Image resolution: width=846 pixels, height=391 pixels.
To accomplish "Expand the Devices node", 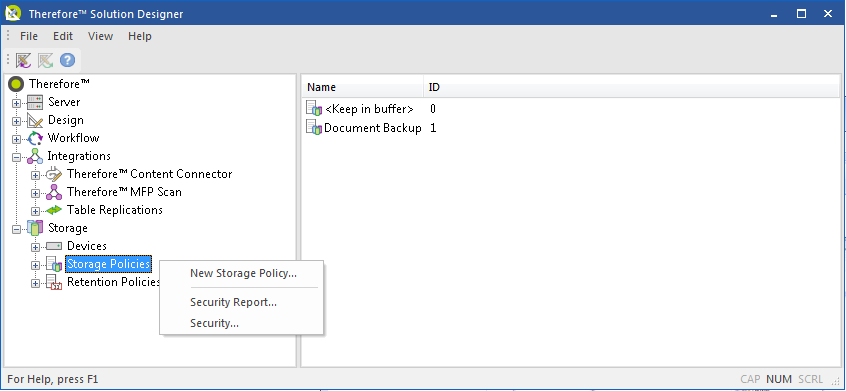I will tap(36, 247).
